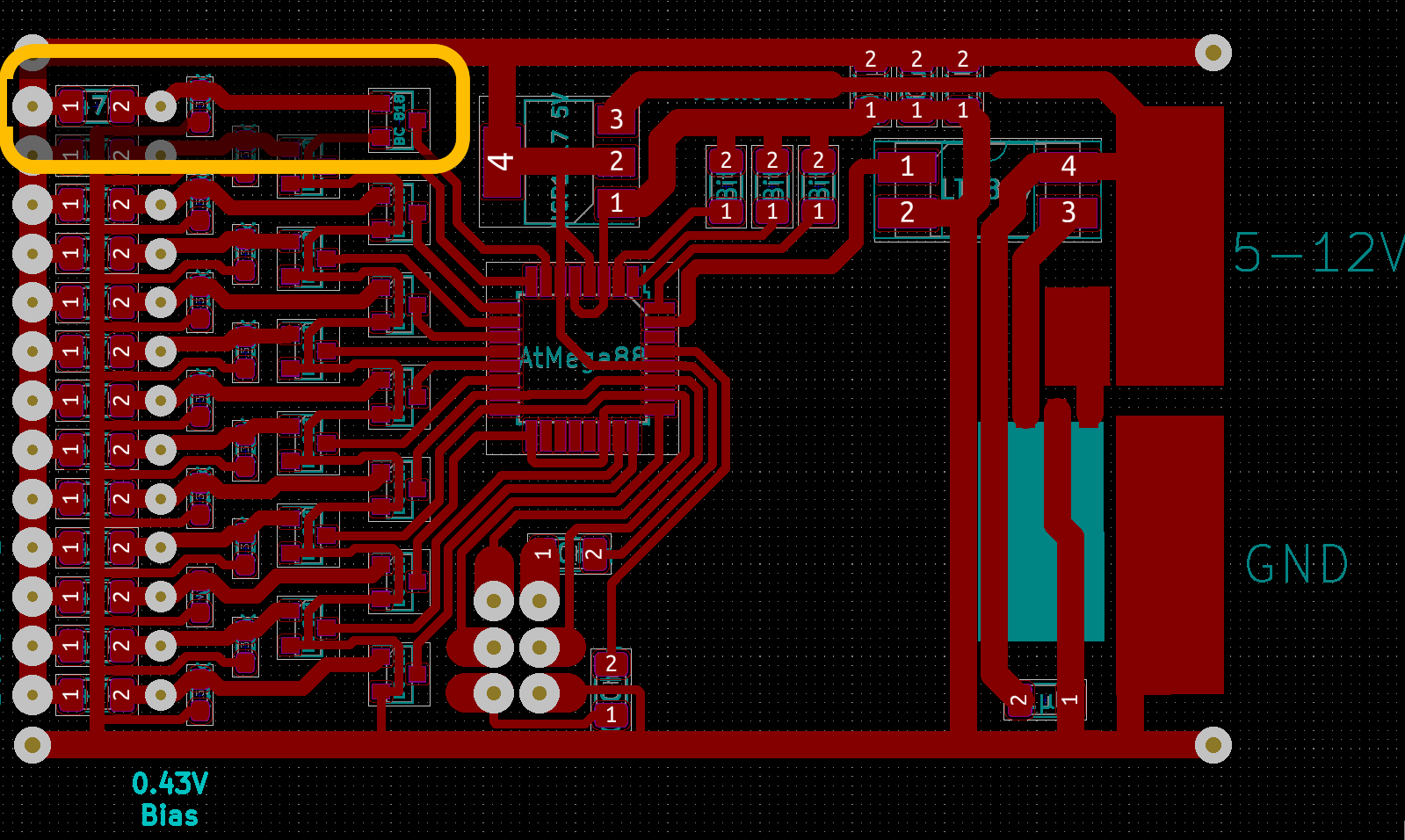Select the GND silkscreen text

1297,564
